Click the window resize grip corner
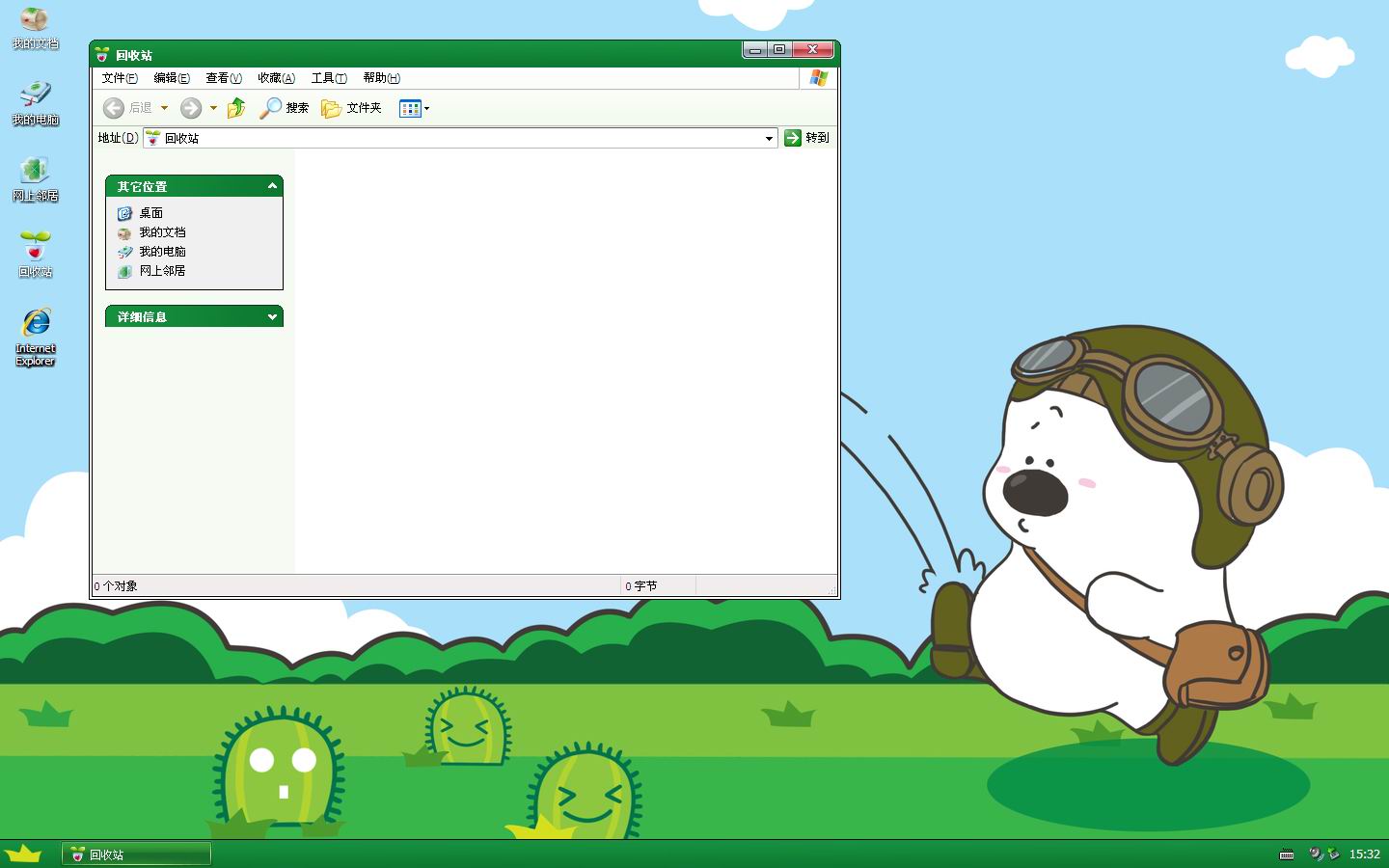The height and width of the screenshot is (868, 1389). point(831,588)
